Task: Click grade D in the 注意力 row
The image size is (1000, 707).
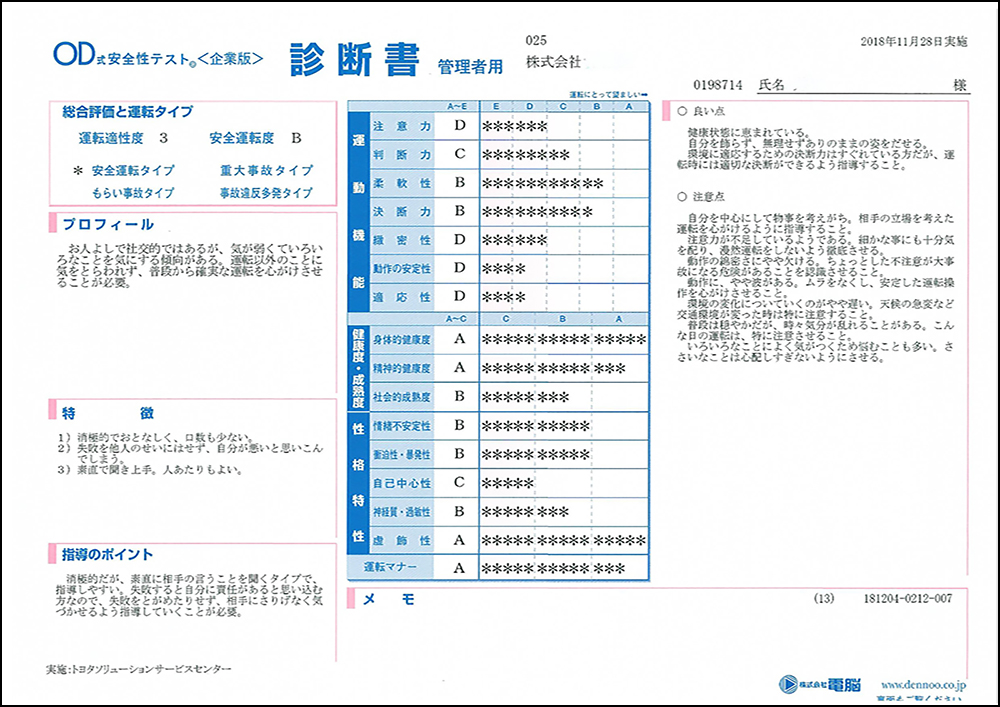Action: [459, 126]
